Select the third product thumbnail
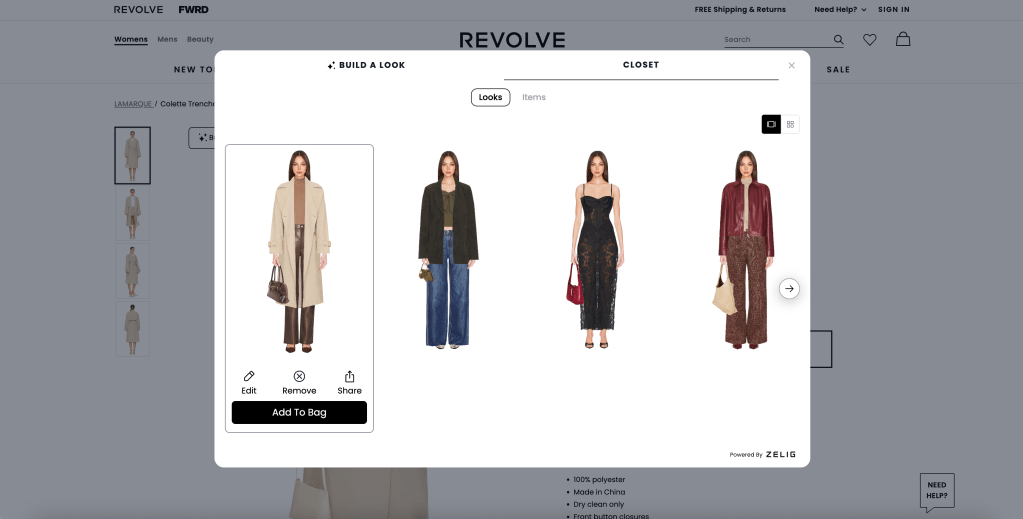This screenshot has height=519, width=1023. (132, 272)
